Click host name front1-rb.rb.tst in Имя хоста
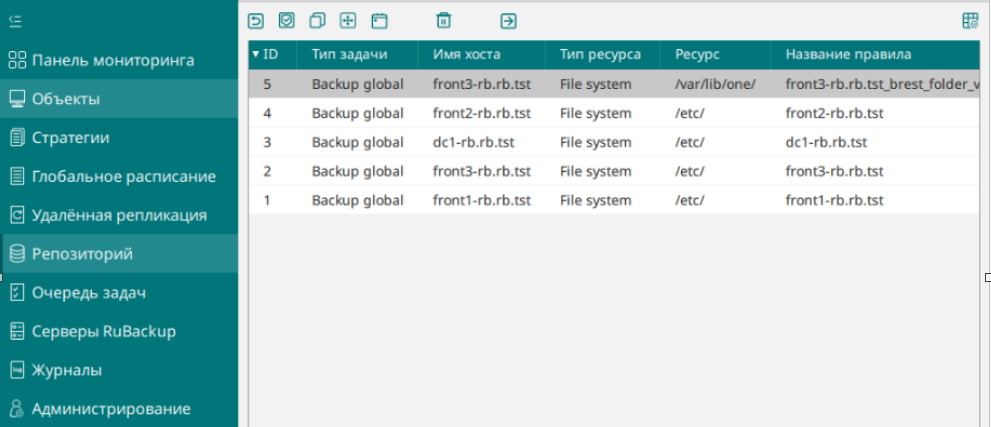The width and height of the screenshot is (991, 427). [482, 201]
